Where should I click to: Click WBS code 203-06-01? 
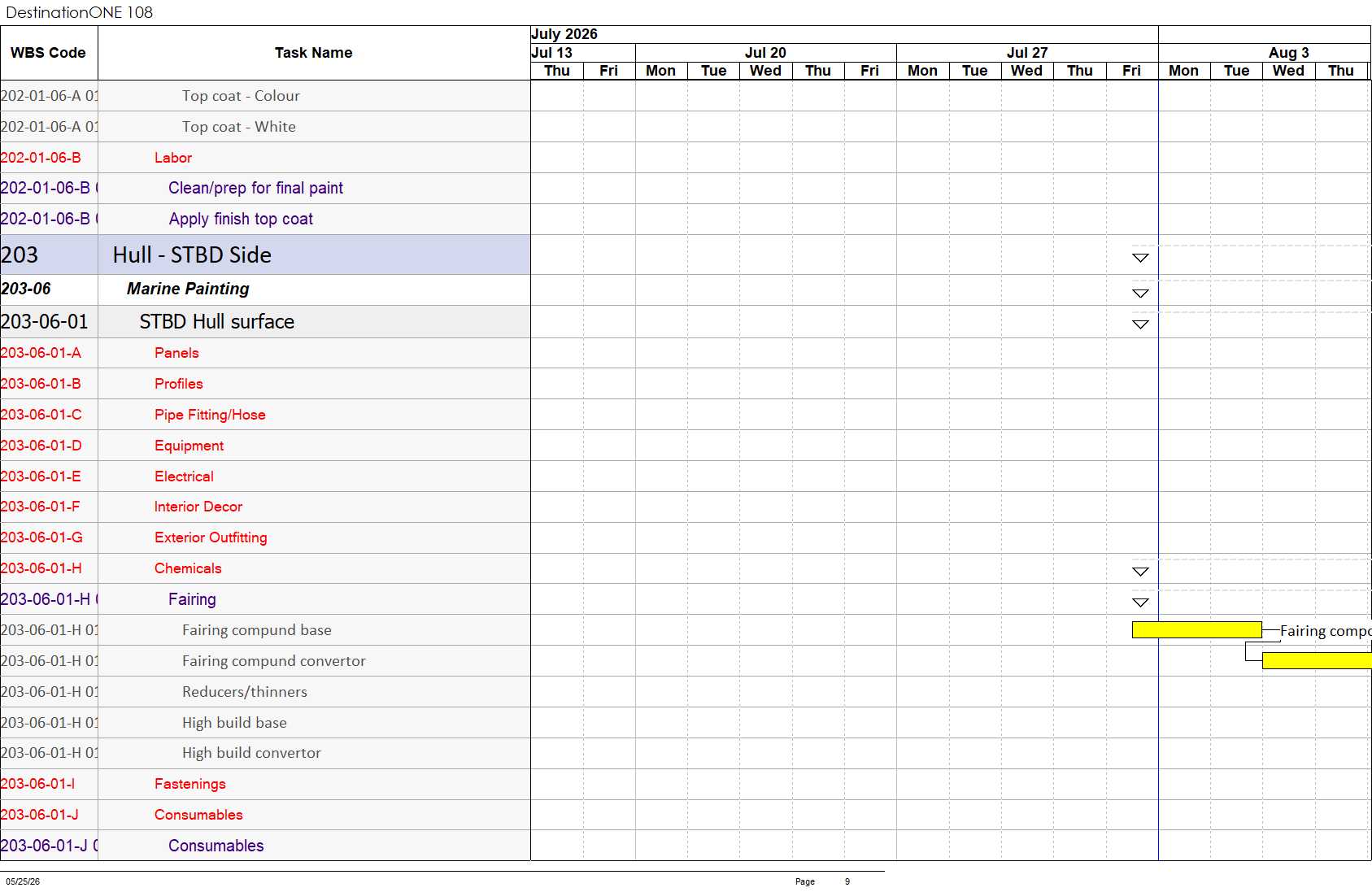tap(45, 322)
